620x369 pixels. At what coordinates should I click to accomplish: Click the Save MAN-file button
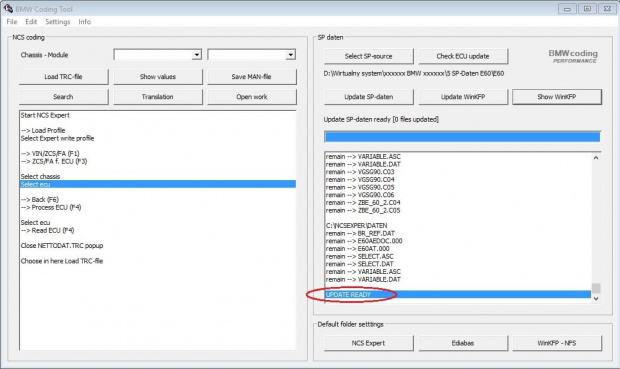tap(251, 77)
